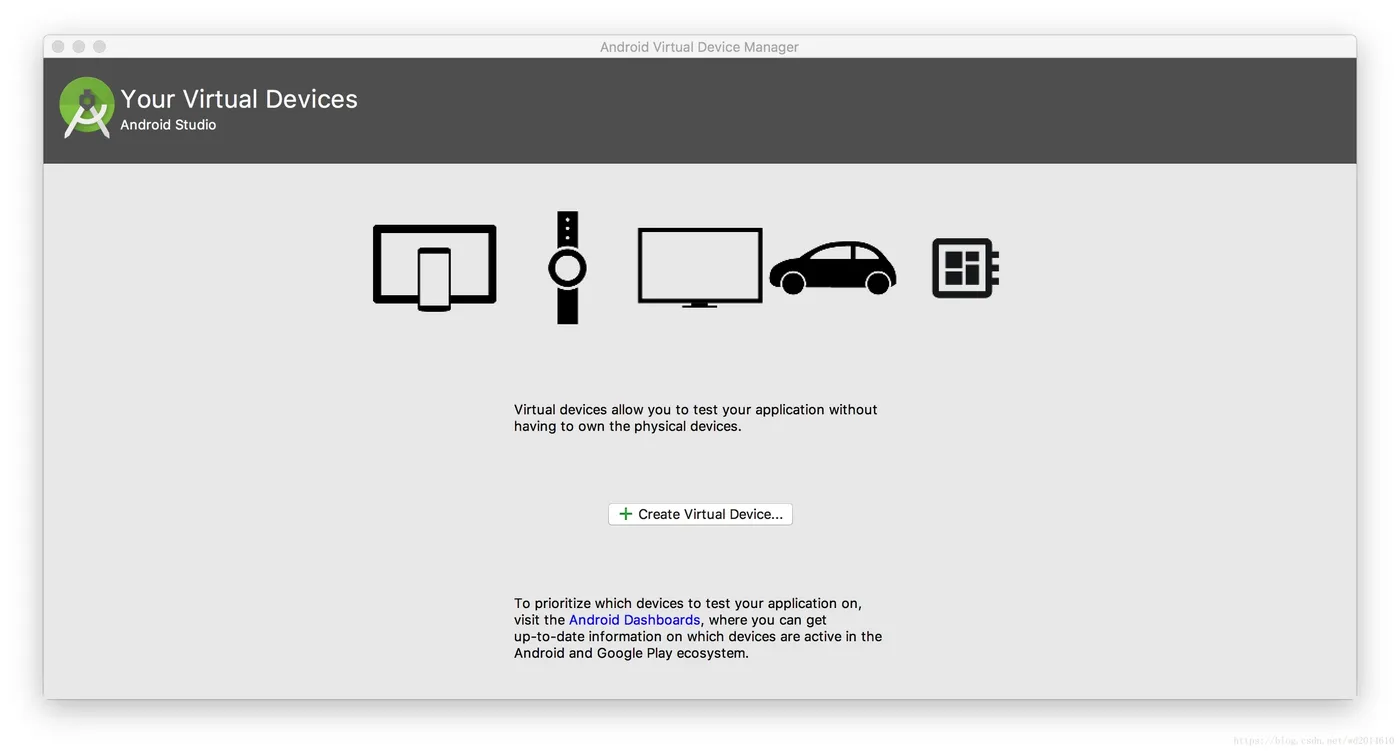Click the "To prioritize which devices" paragraph
The image size is (1400, 751).
tap(698, 628)
